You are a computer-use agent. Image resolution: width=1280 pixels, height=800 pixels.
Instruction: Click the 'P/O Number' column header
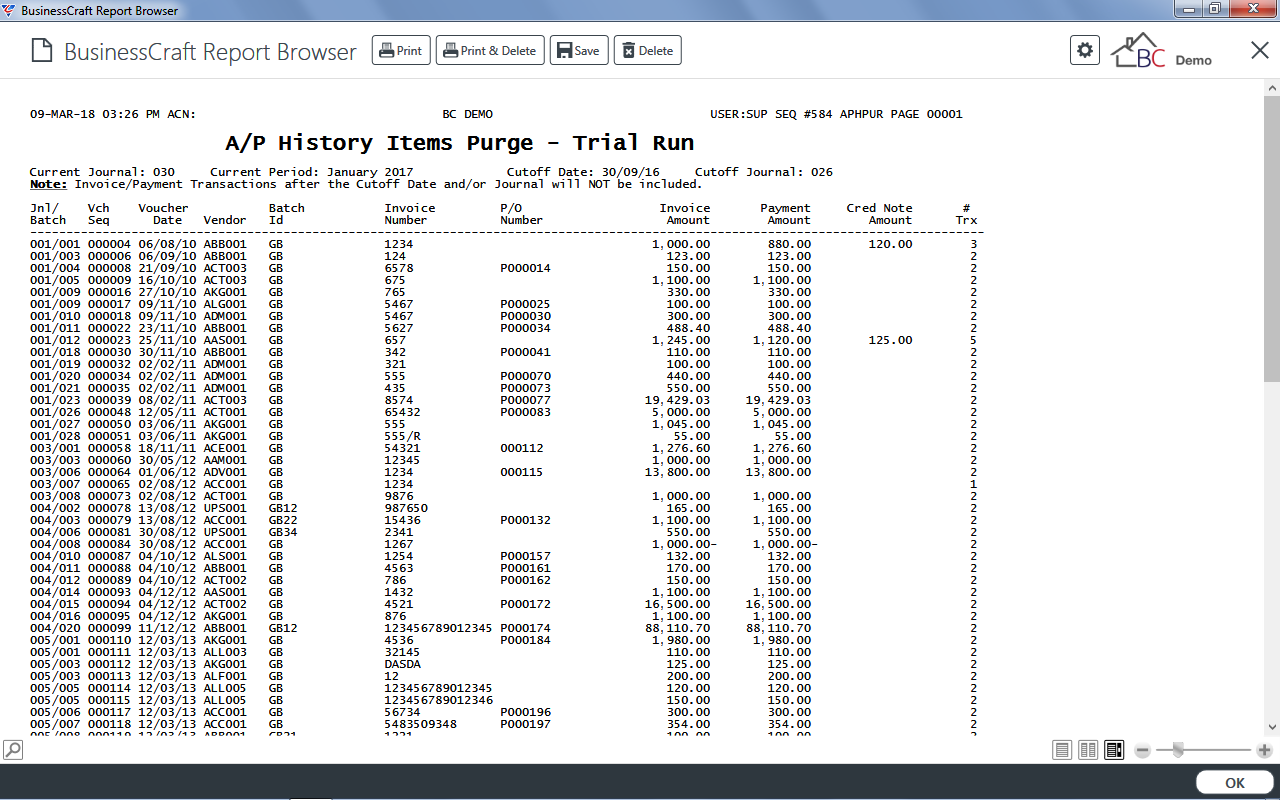522,214
